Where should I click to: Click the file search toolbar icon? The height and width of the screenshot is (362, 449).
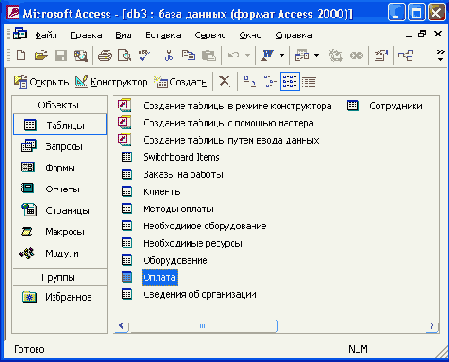(x=81, y=55)
